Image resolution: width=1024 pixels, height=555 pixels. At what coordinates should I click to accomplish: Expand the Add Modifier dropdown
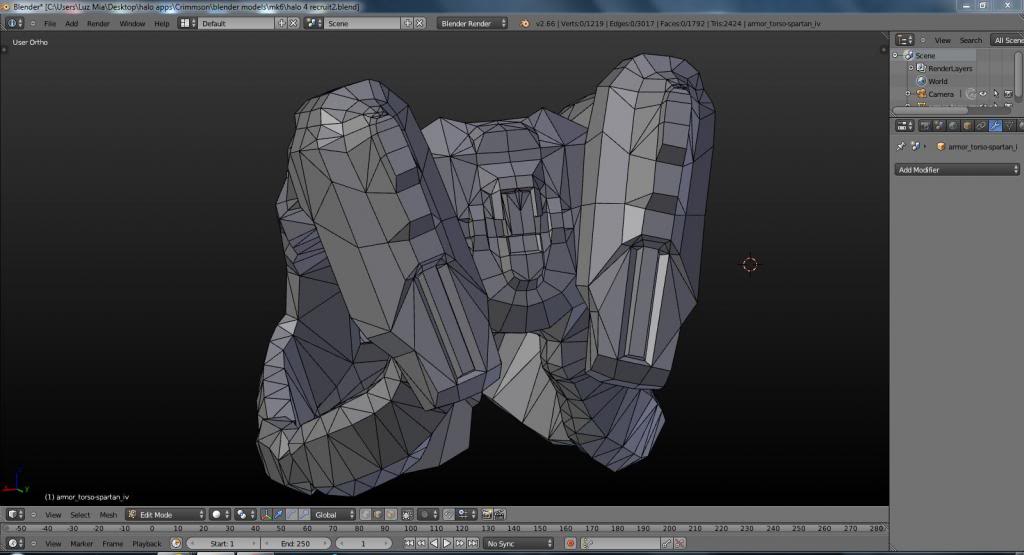pyautogui.click(x=956, y=170)
